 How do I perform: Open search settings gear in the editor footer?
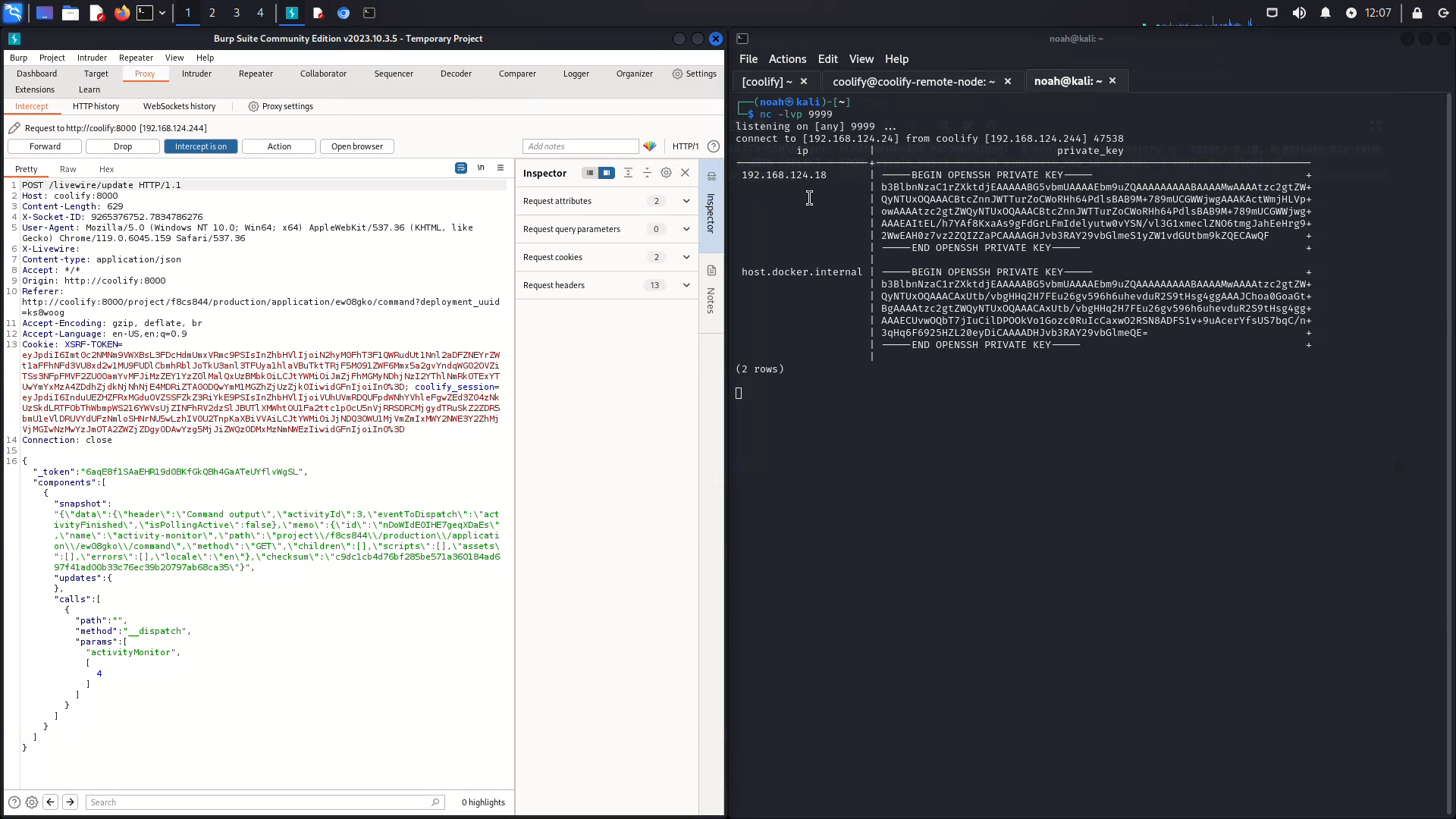pyautogui.click(x=32, y=802)
